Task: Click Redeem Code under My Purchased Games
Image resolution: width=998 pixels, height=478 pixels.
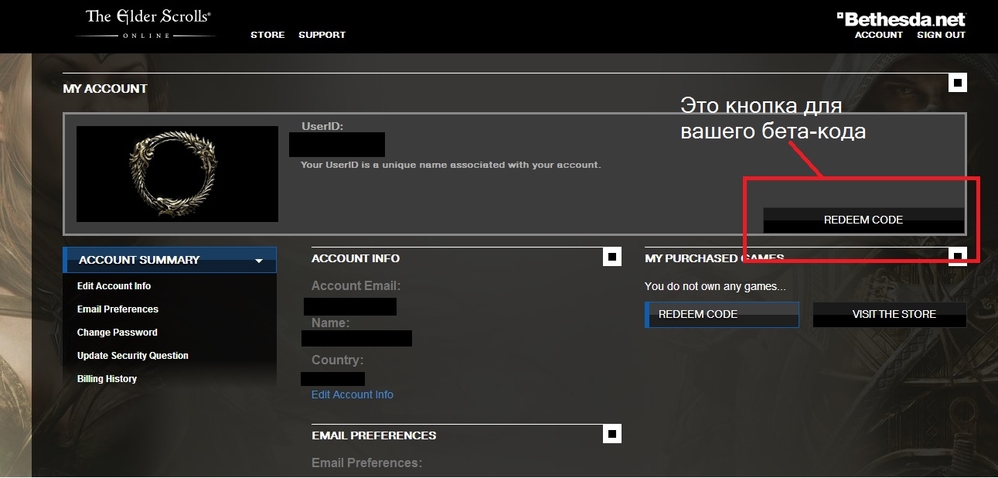Action: (x=722, y=314)
